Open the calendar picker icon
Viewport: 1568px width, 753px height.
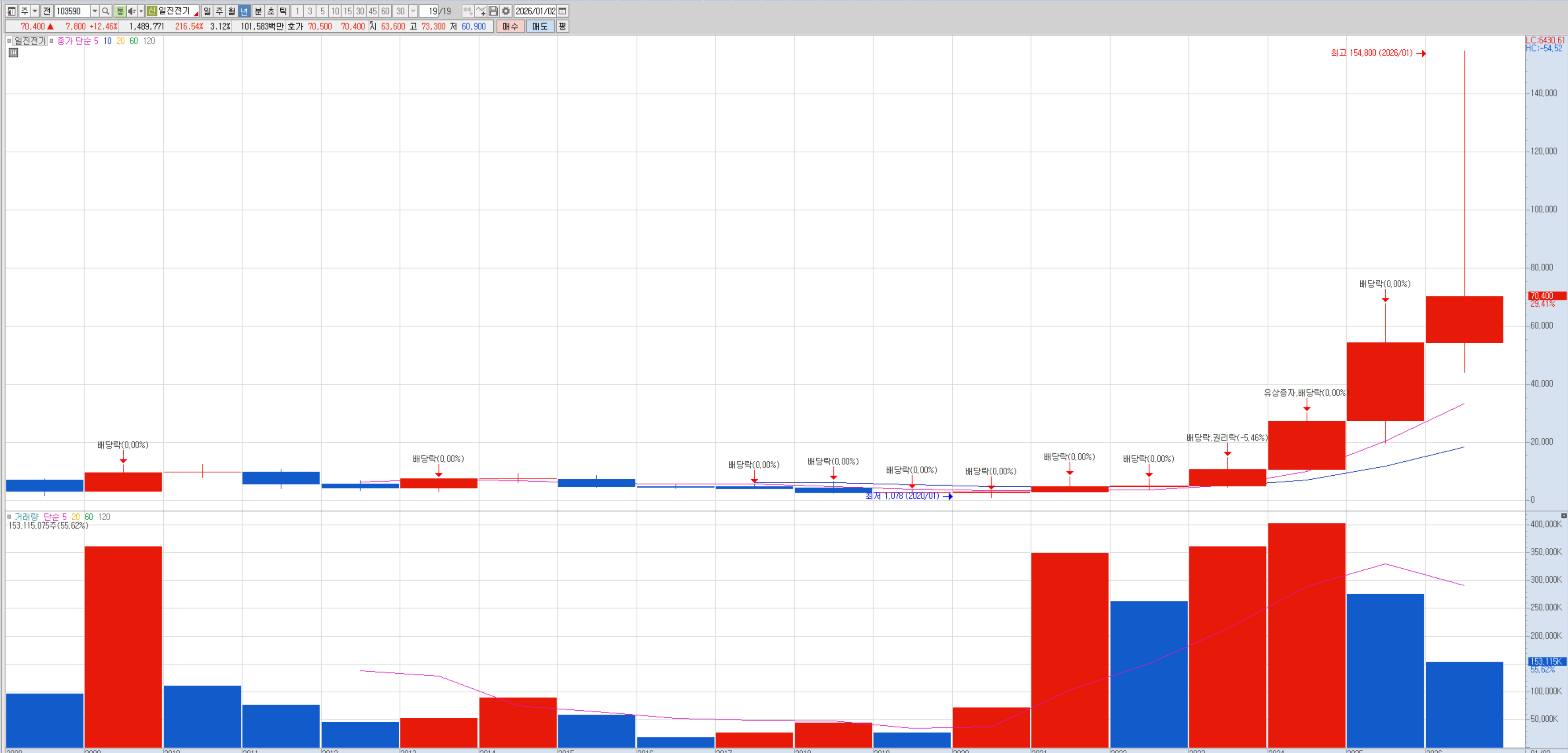tap(562, 11)
